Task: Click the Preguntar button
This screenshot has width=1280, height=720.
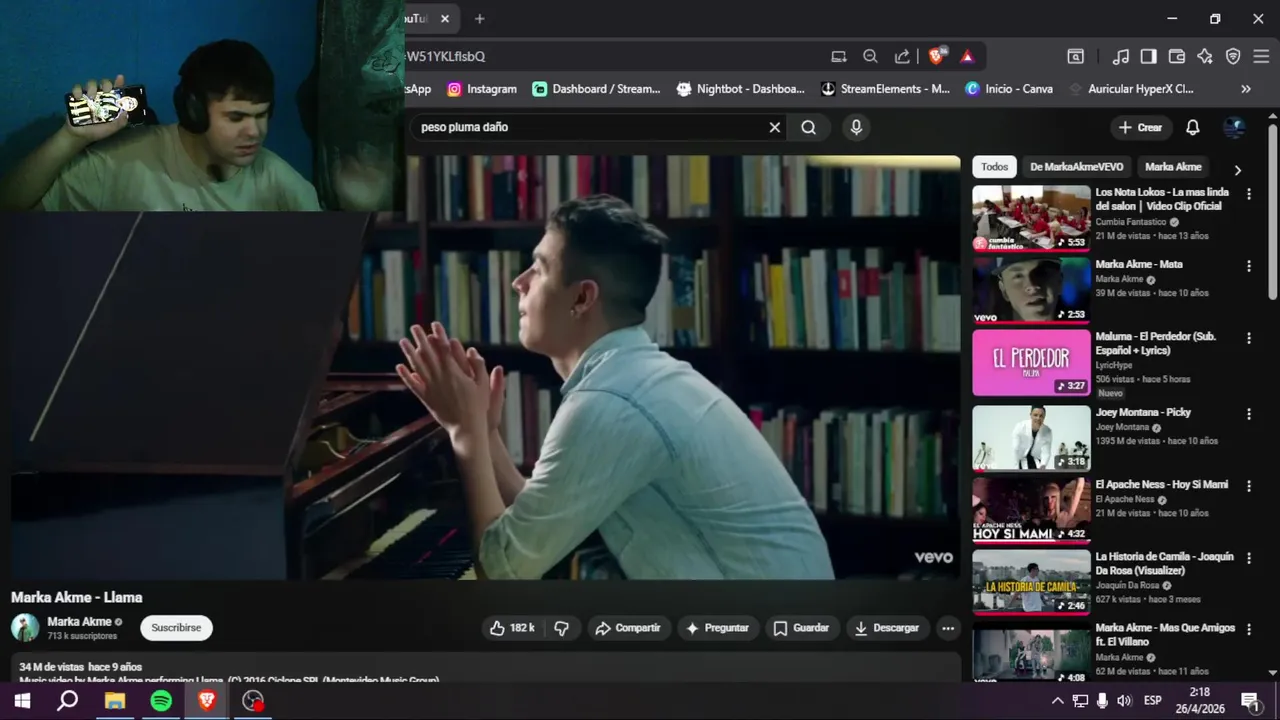Action: coord(717,628)
